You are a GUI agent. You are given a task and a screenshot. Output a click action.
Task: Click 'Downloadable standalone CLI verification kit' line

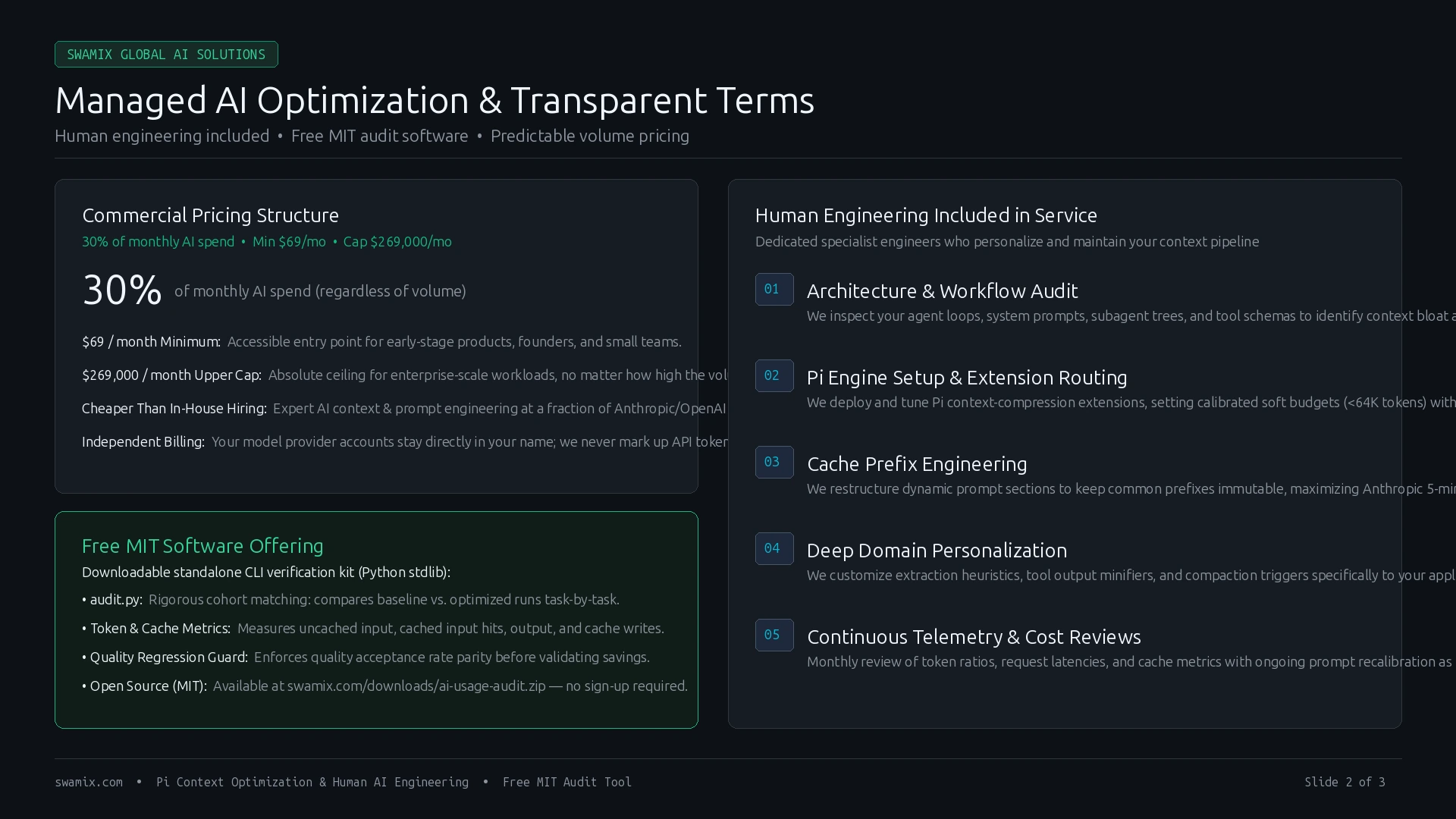point(266,573)
